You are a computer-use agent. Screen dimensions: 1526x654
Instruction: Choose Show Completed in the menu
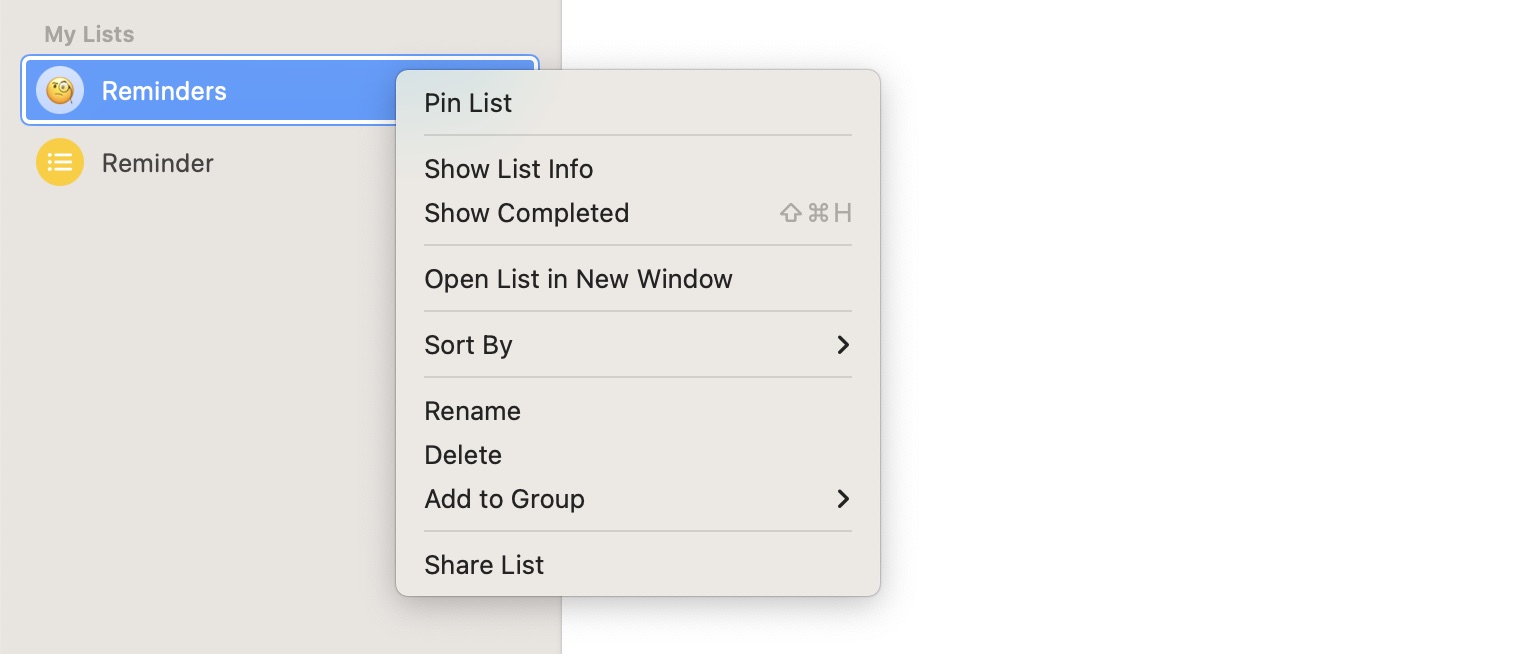point(638,213)
